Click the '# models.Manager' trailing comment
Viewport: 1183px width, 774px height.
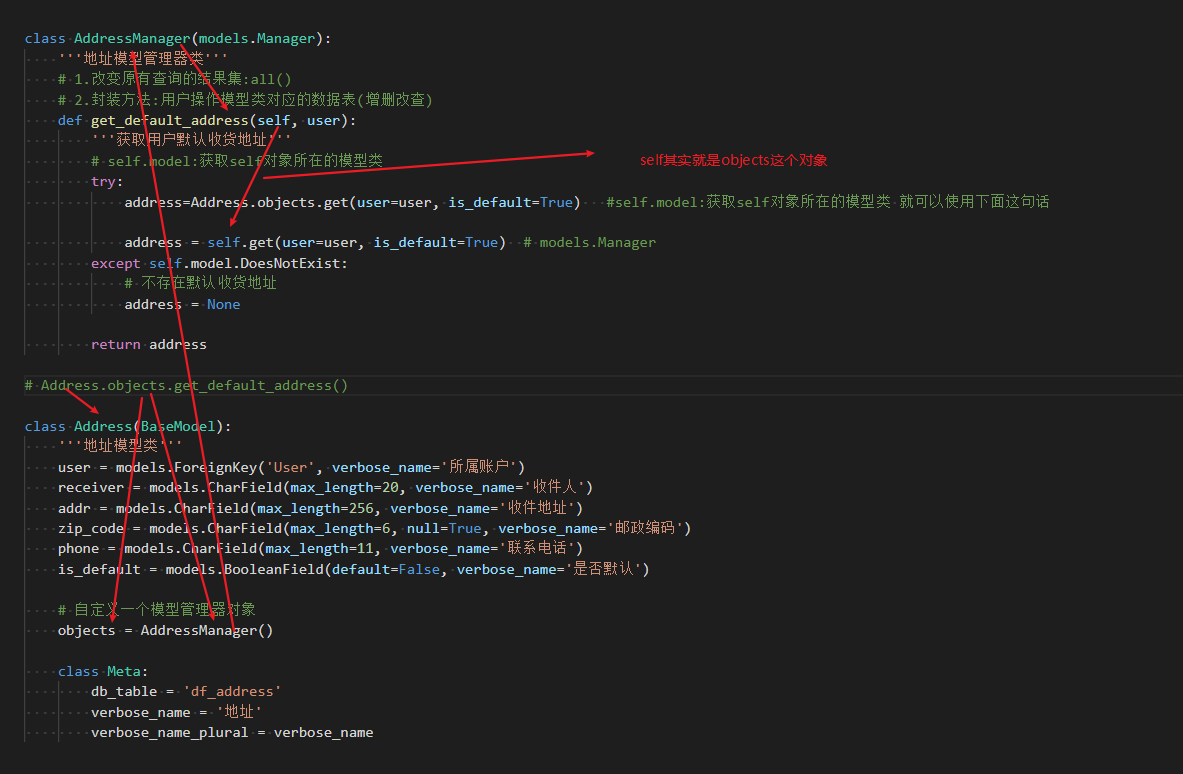590,243
